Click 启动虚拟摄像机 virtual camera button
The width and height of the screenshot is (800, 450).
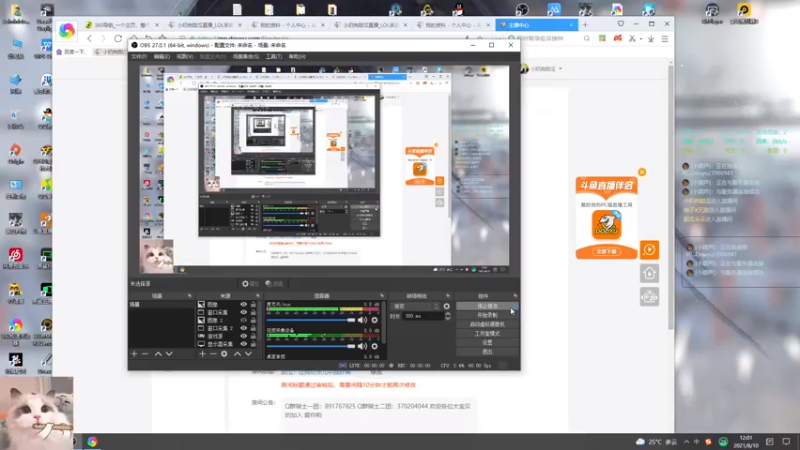coord(487,324)
